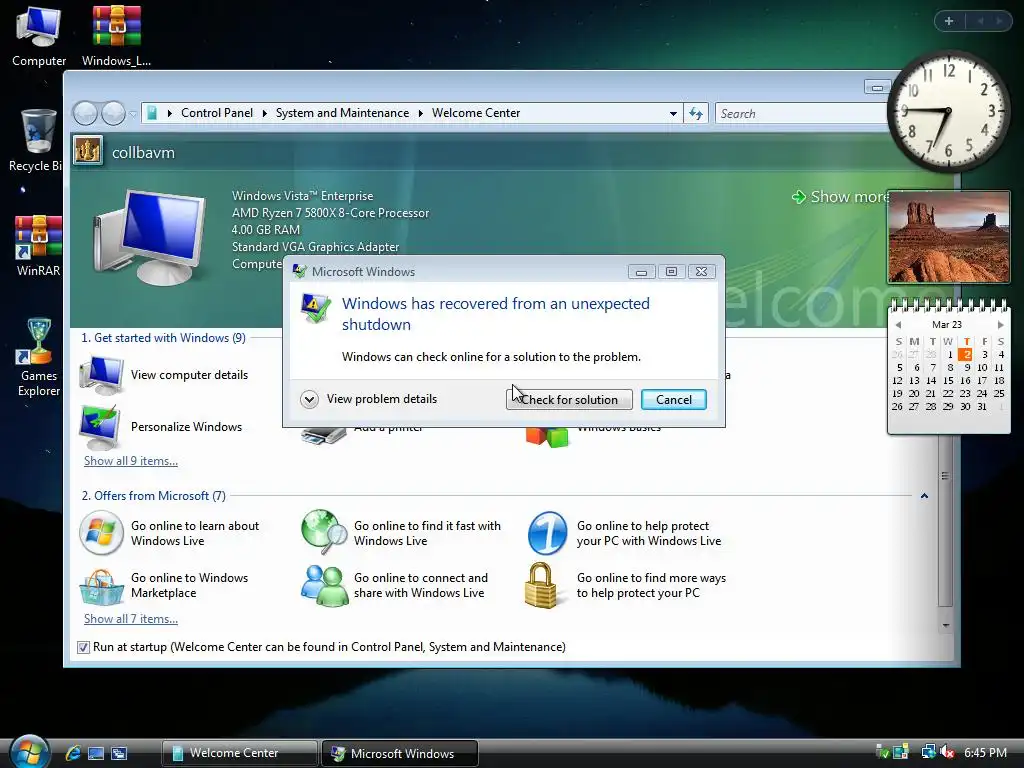
Task: Click System and Maintenance breadcrumb
Action: (342, 113)
